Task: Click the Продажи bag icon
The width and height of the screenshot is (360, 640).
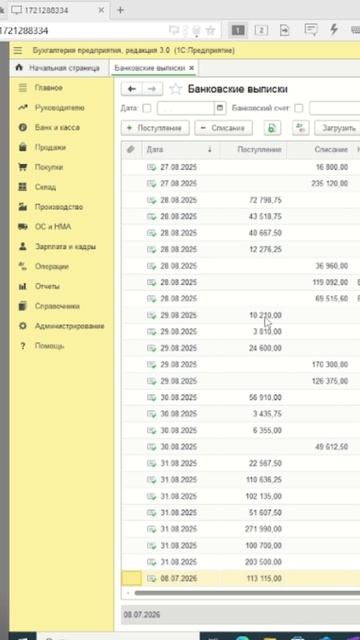Action: (x=23, y=147)
